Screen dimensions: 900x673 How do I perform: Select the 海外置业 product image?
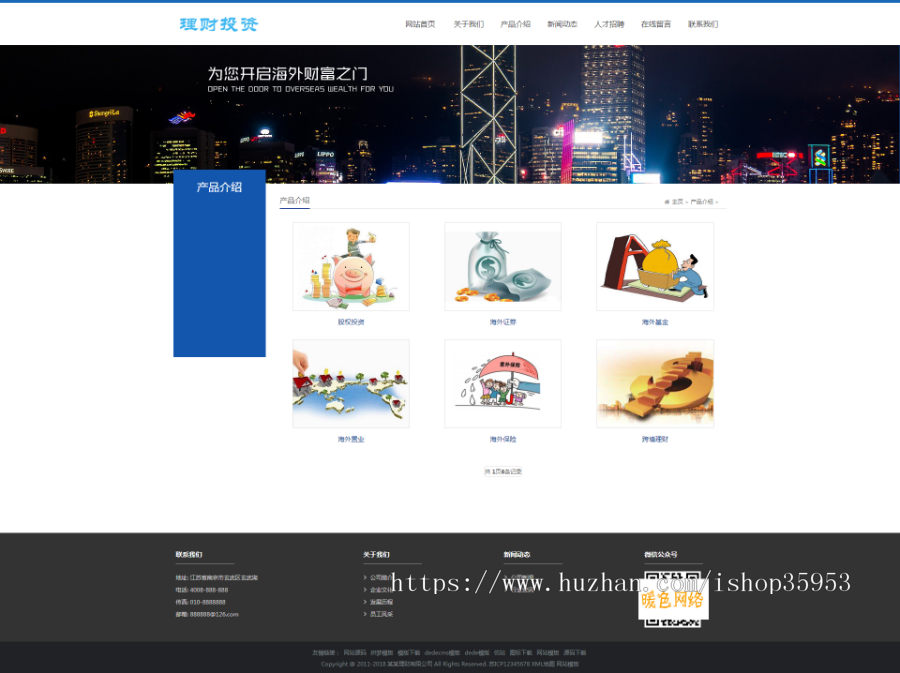(x=350, y=383)
